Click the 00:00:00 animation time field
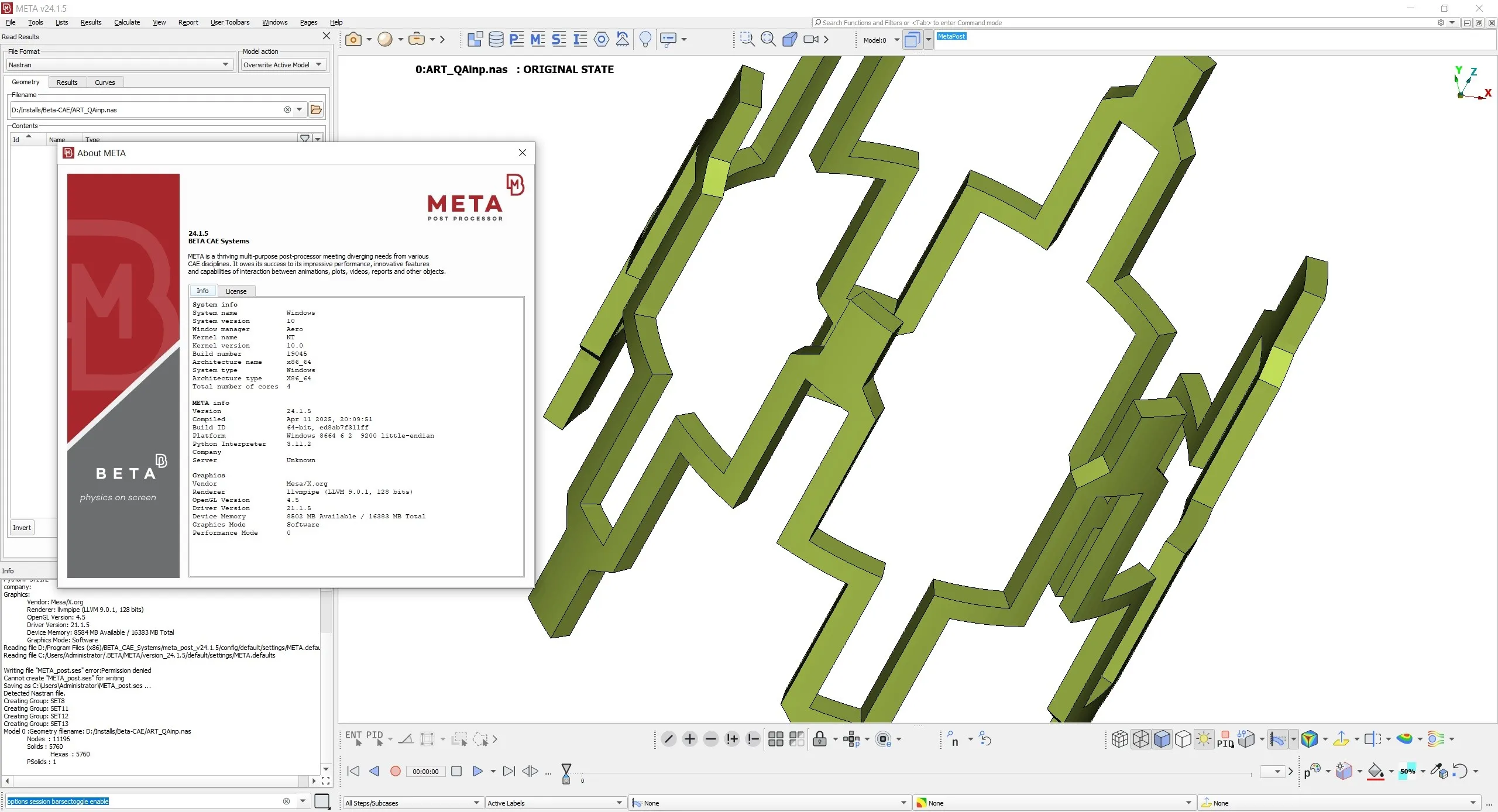This screenshot has height=812, width=1498. 425,771
